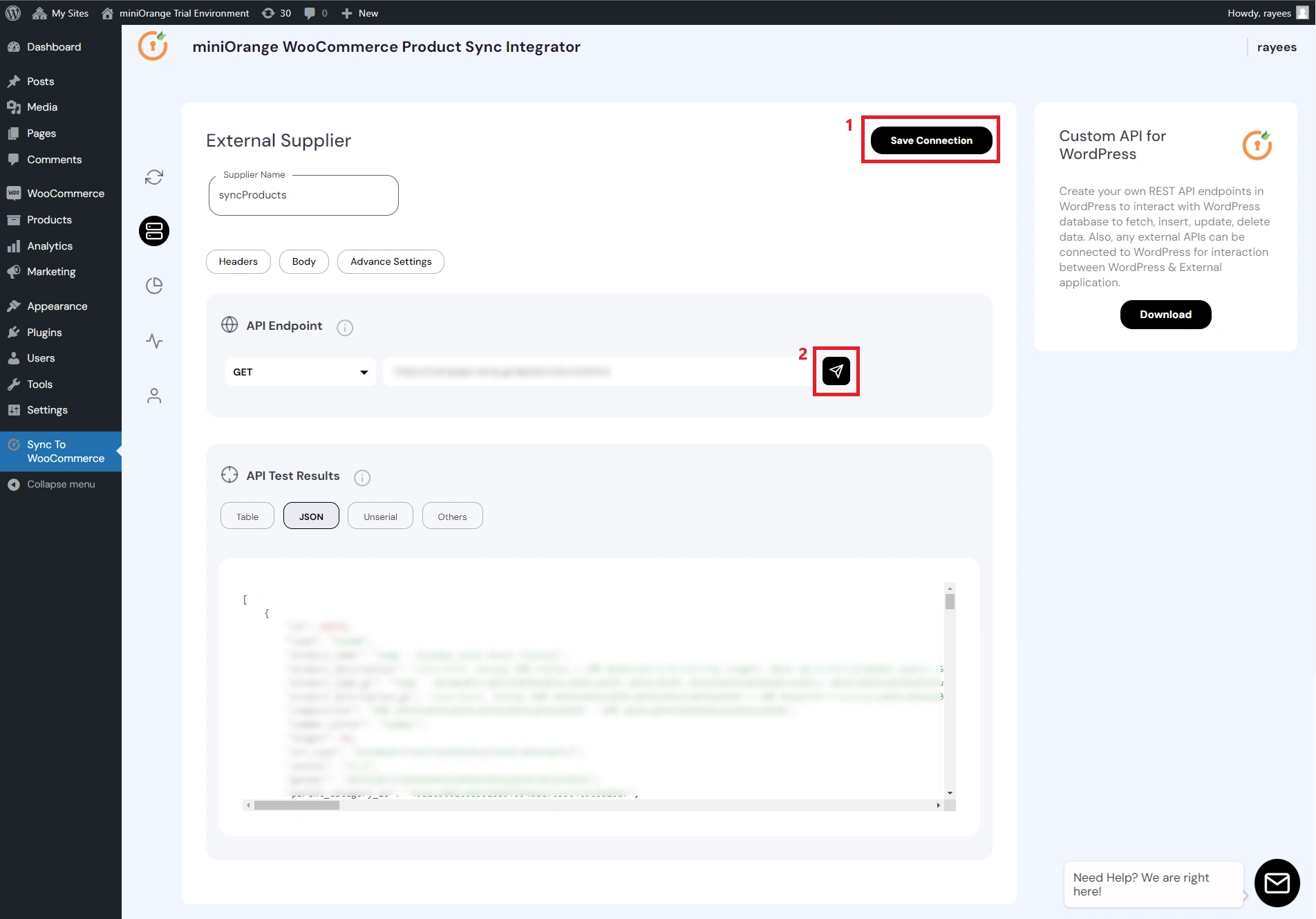The image size is (1316, 919).
Task: Click the Save Connection button
Action: [931, 140]
